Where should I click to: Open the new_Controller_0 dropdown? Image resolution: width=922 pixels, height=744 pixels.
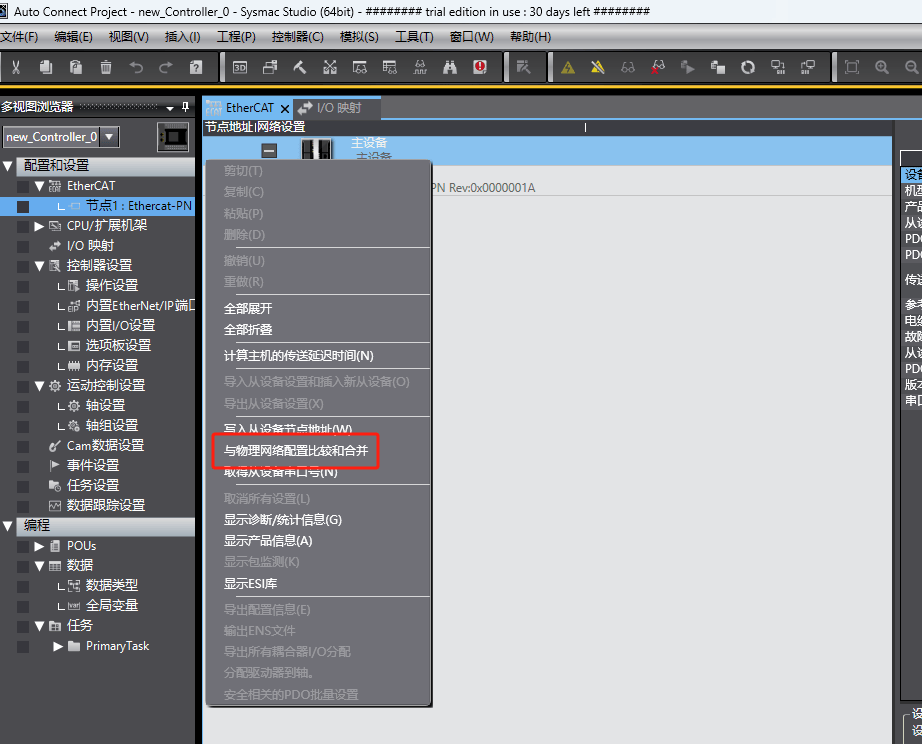pyautogui.click(x=109, y=137)
